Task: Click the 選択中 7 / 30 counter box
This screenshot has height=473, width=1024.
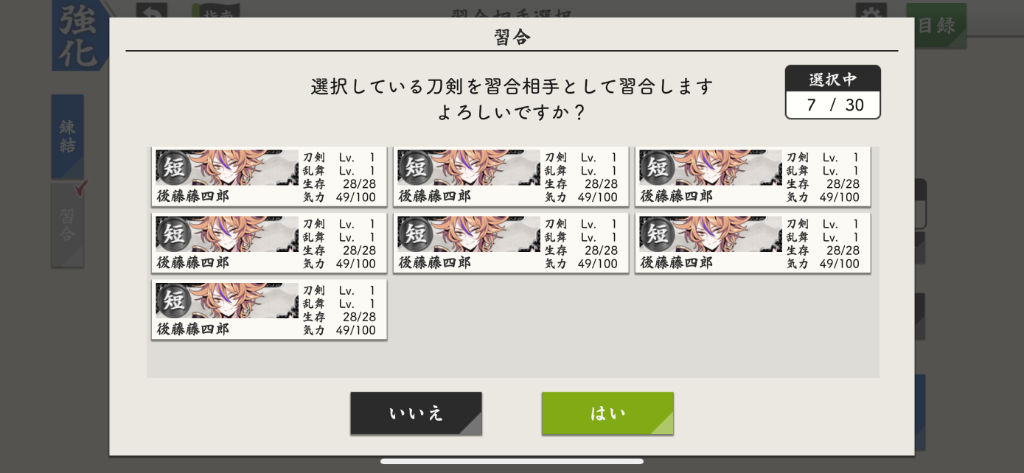Action: click(x=833, y=92)
